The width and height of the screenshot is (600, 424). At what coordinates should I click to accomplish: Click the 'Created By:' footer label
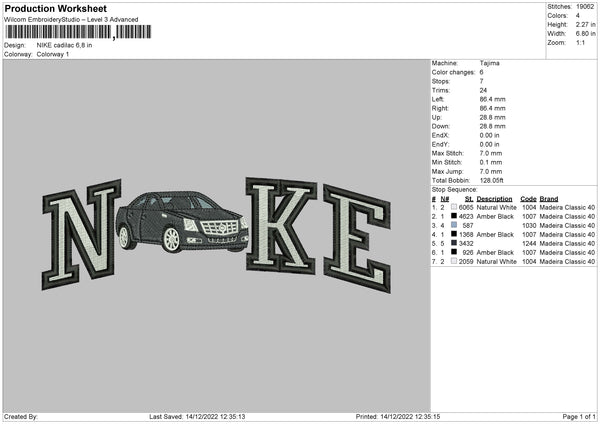pos(21,416)
